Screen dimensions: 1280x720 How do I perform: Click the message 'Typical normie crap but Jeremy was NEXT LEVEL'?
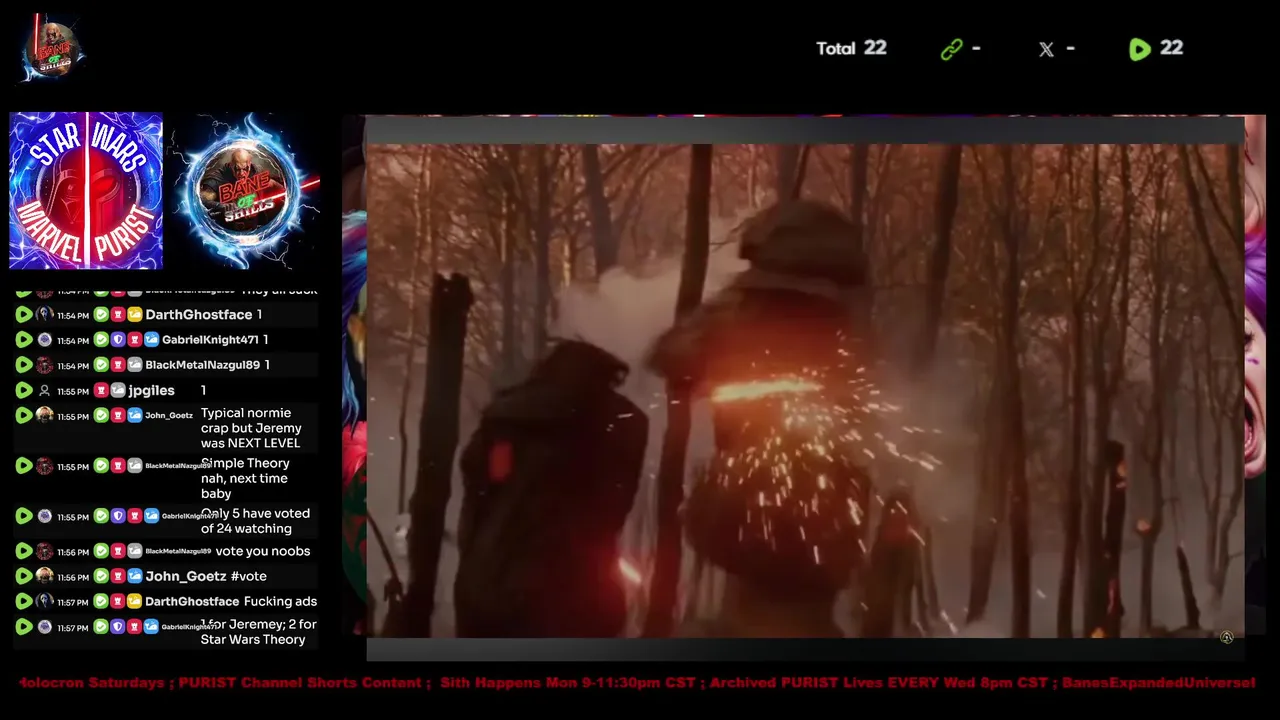(x=251, y=428)
